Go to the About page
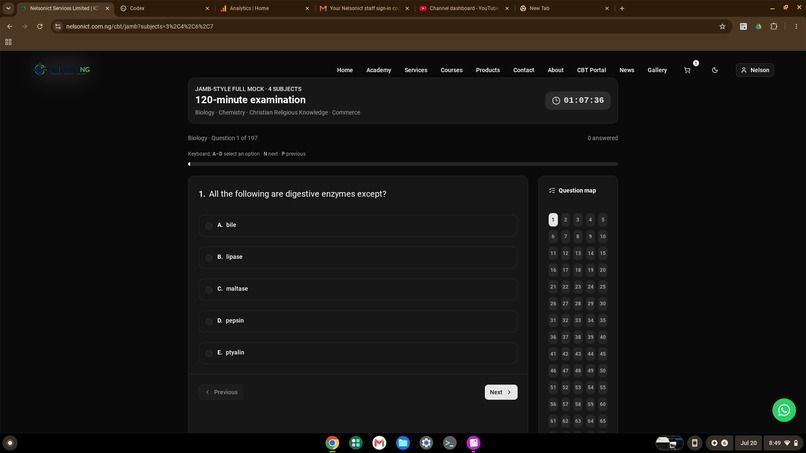 pos(555,70)
